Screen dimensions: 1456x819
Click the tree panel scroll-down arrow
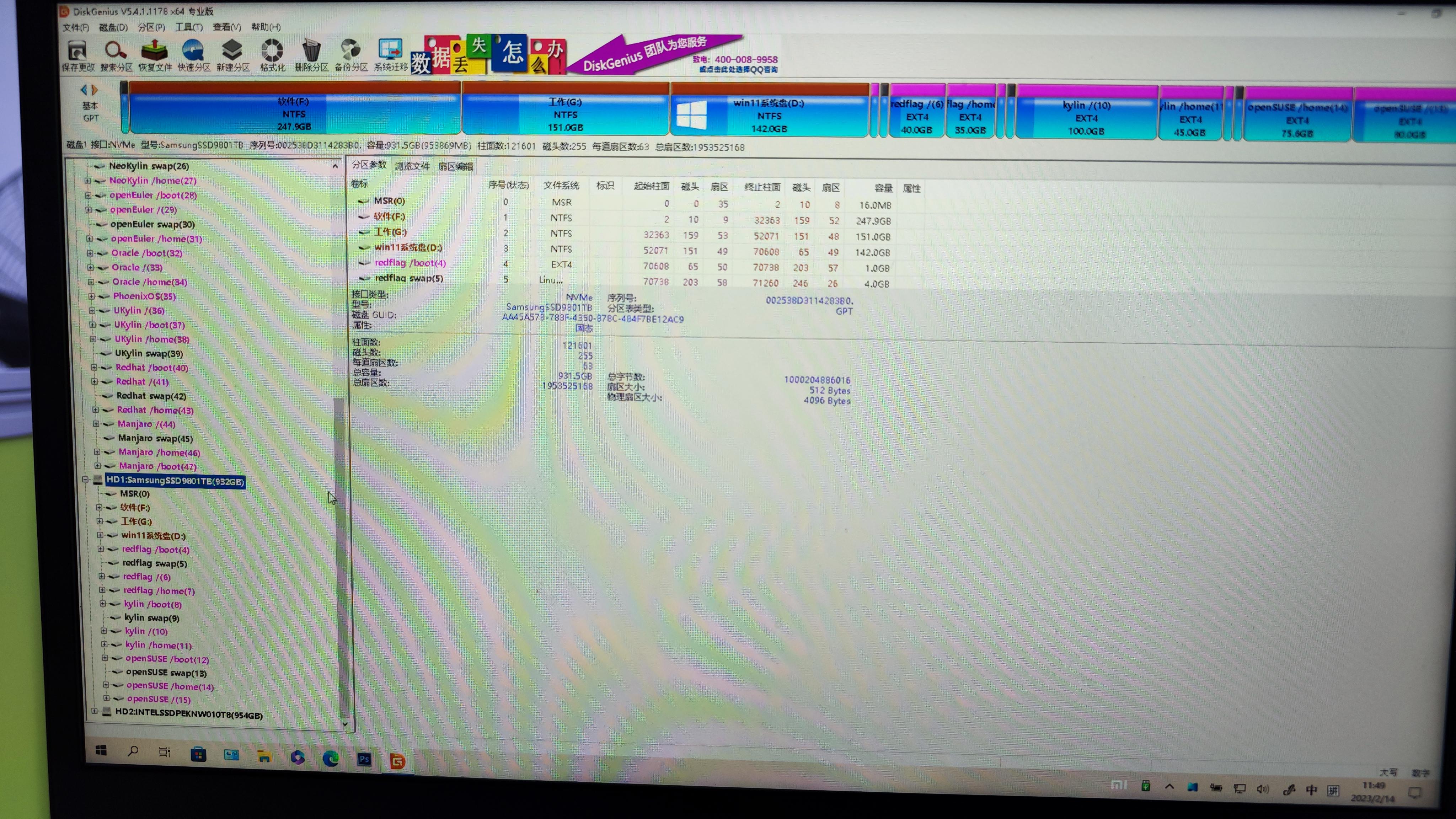tap(345, 723)
